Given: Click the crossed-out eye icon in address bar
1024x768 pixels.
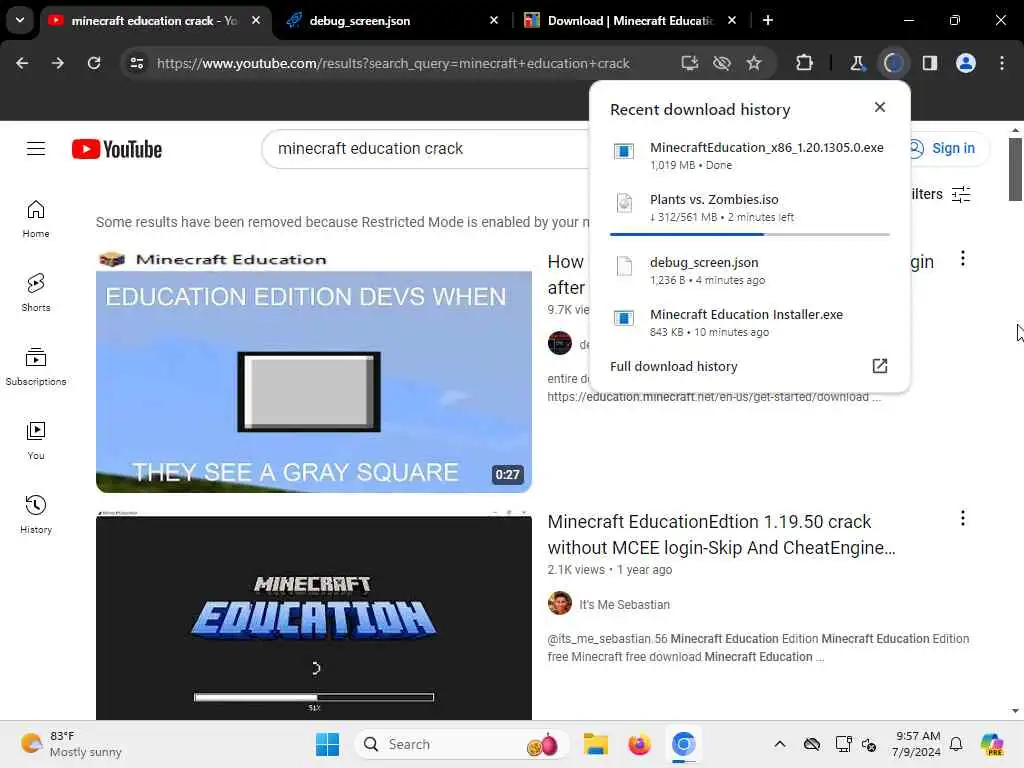Looking at the screenshot, I should (722, 63).
